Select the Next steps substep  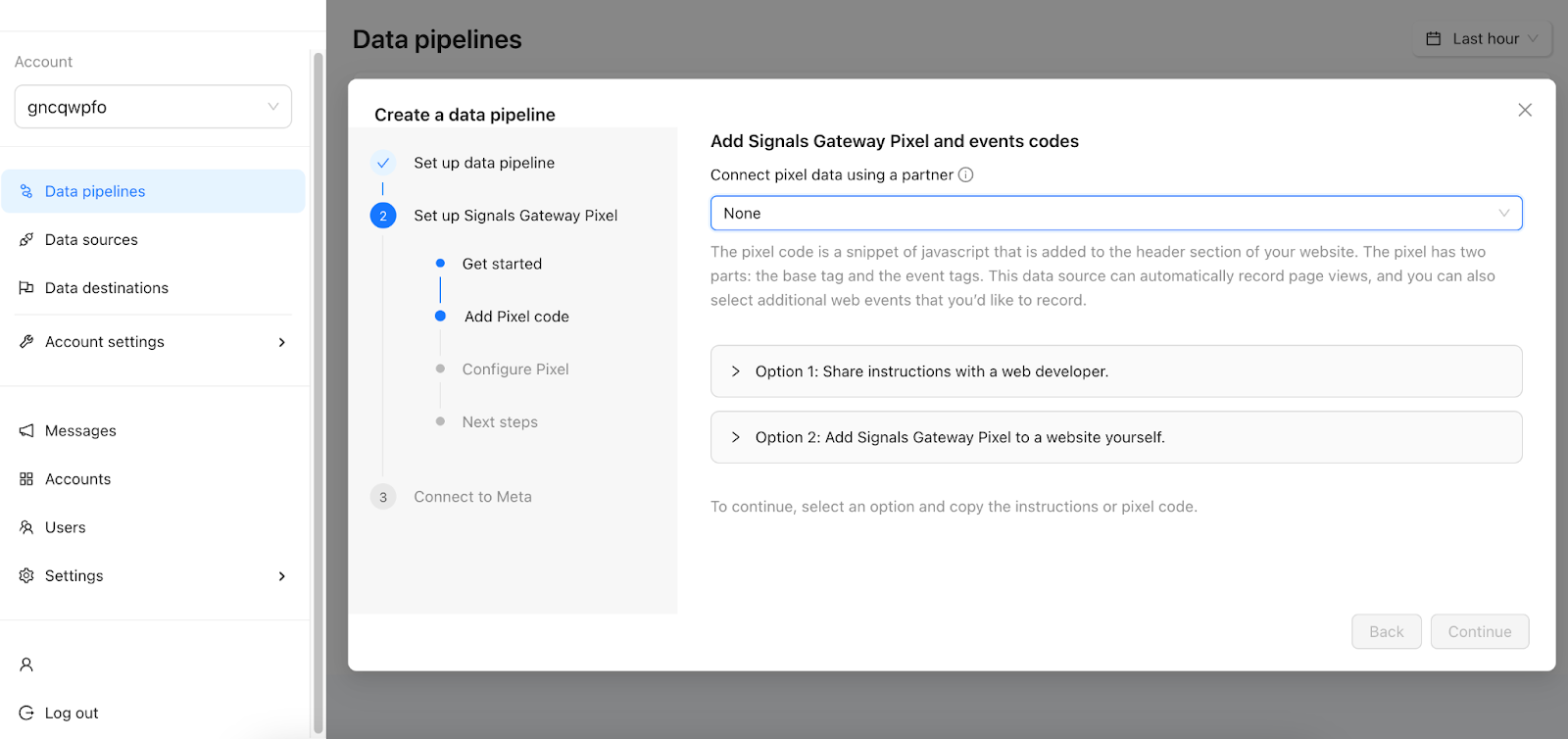click(500, 422)
